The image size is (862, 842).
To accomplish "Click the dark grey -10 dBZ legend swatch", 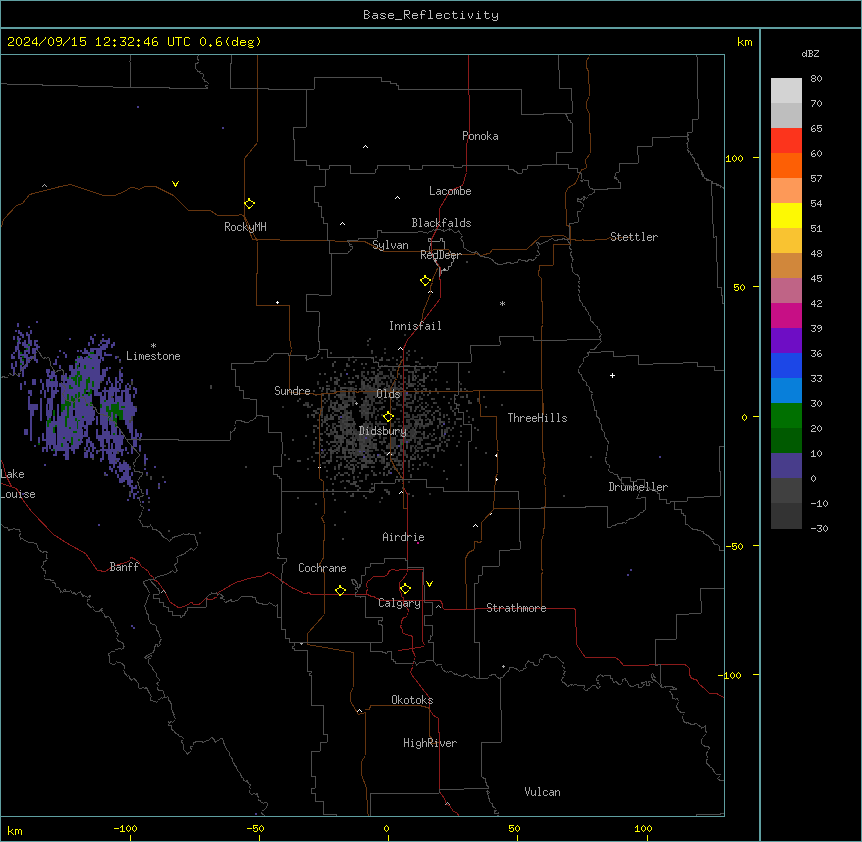I will 786,516.
